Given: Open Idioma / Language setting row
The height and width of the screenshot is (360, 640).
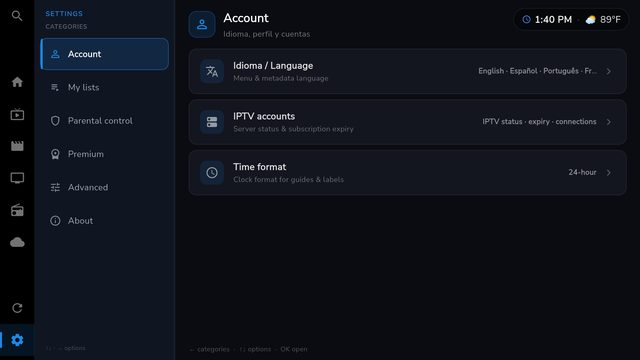Looking at the screenshot, I should tap(407, 71).
